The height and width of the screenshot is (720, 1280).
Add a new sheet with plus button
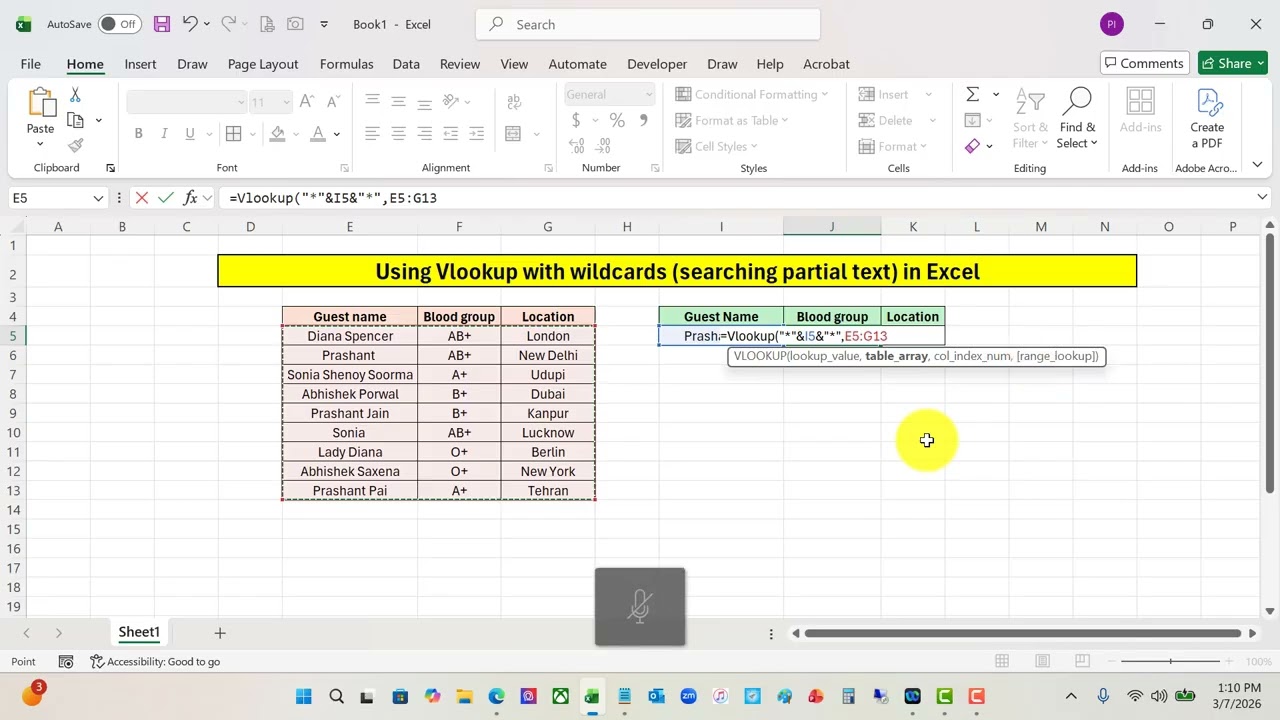point(220,633)
